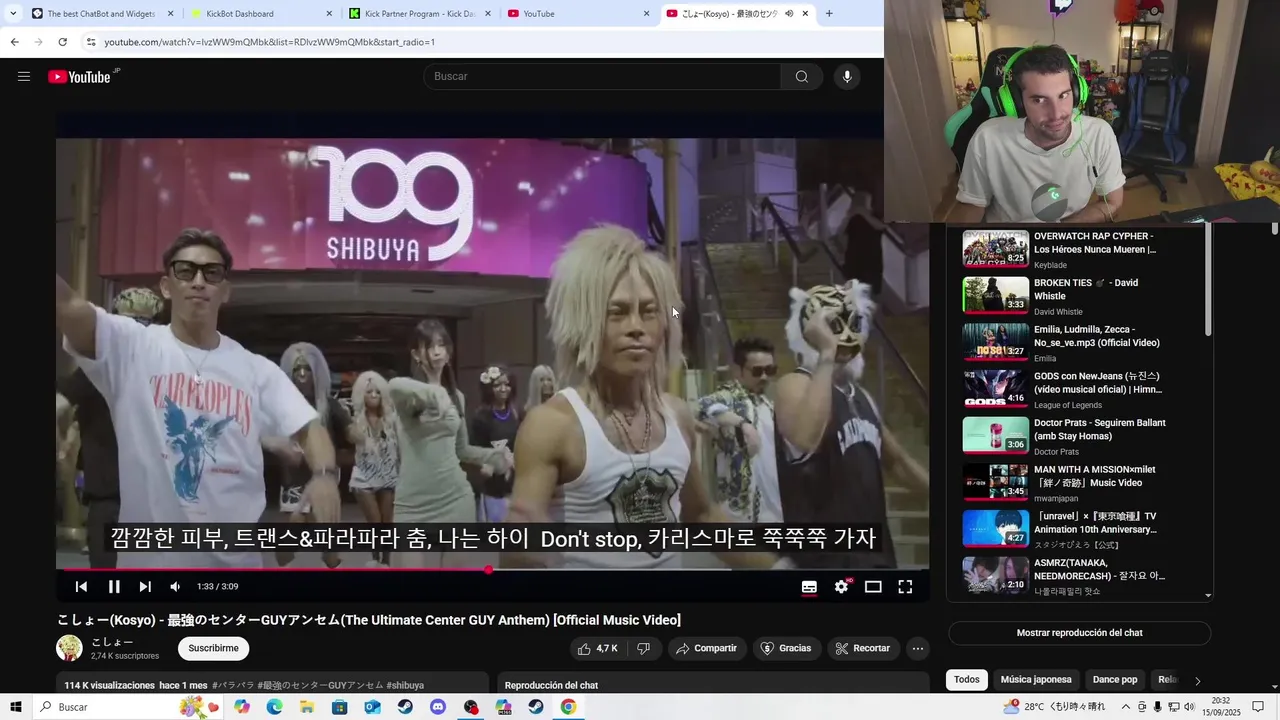
Task: Switch to the YouTube browser tab
Action: [579, 14]
